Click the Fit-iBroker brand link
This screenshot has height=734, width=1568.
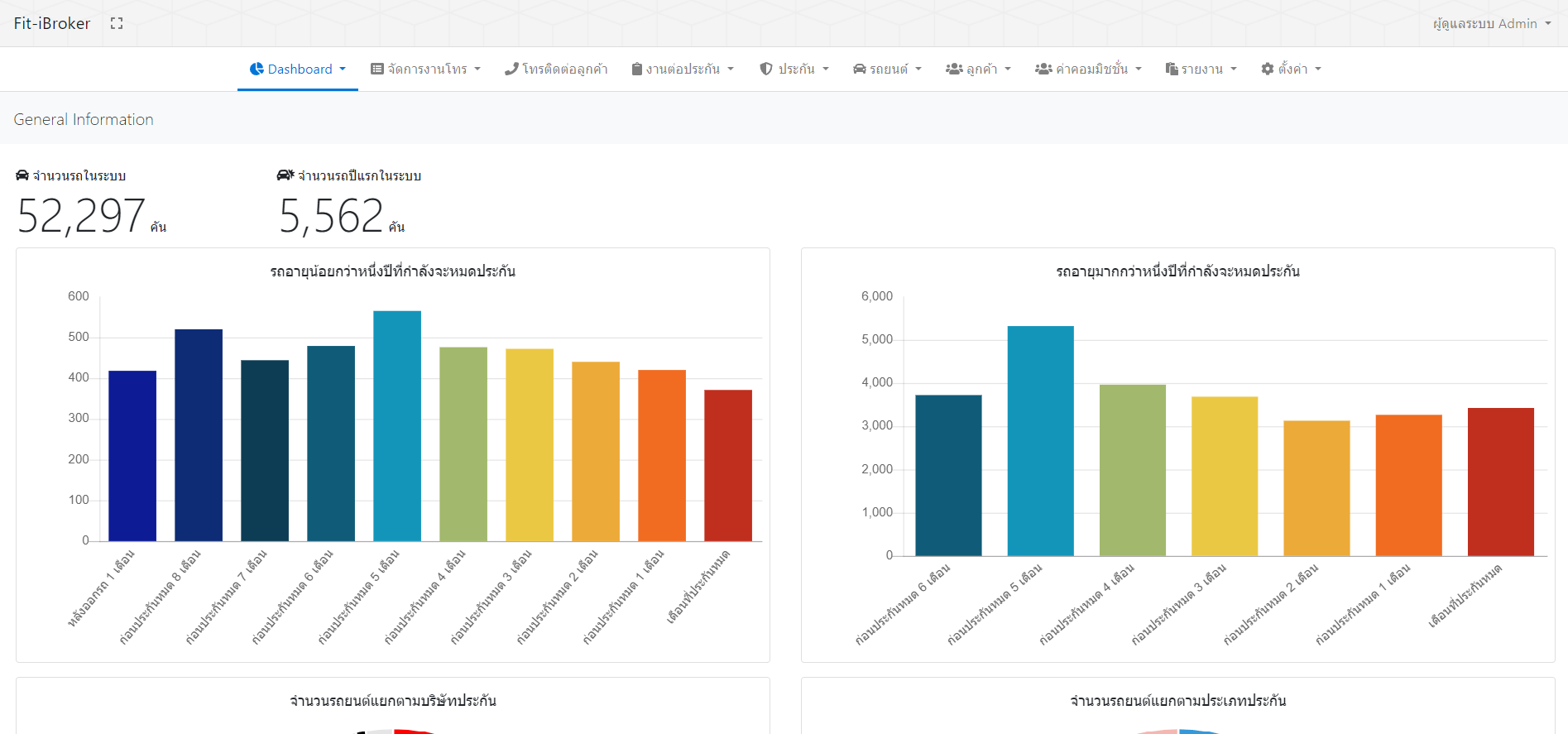(52, 23)
